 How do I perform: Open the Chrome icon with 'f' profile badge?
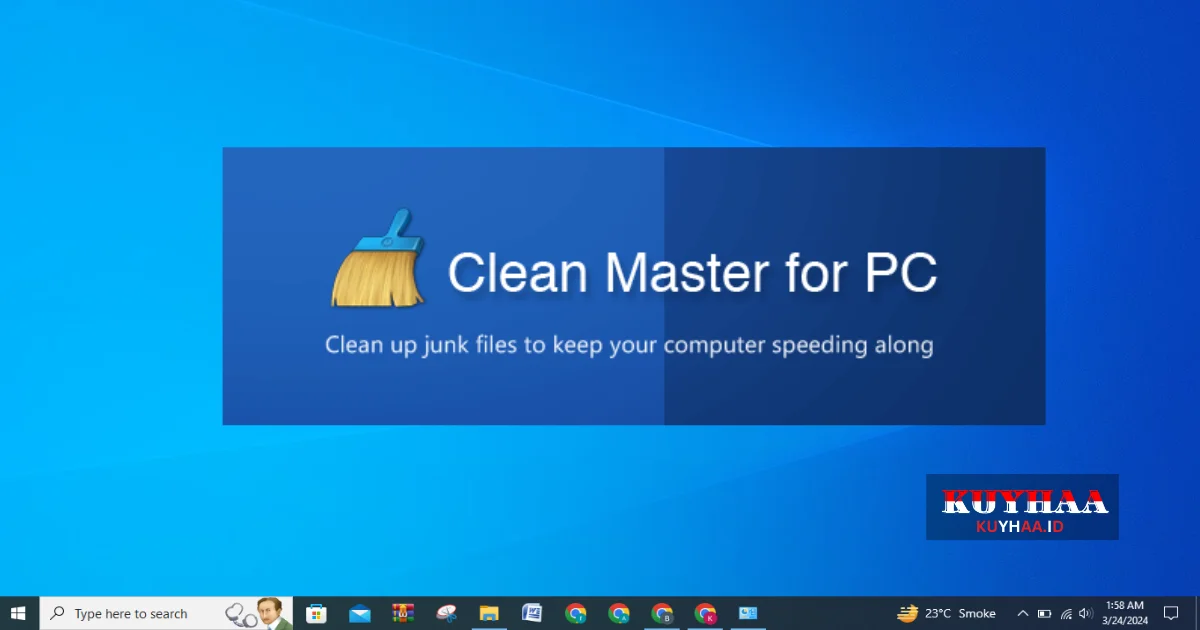(575, 613)
